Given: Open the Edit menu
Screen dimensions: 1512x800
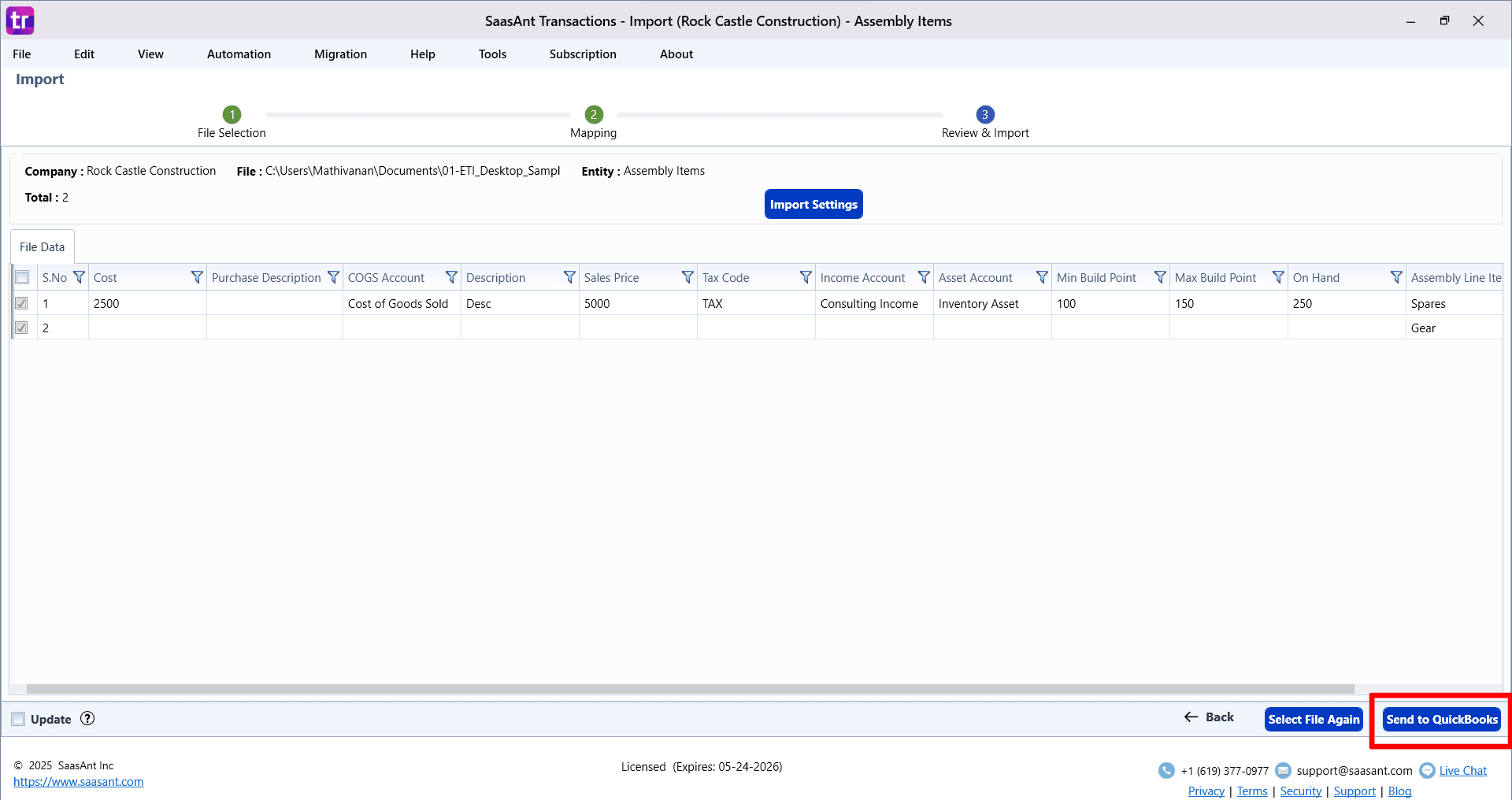Looking at the screenshot, I should coord(84,54).
